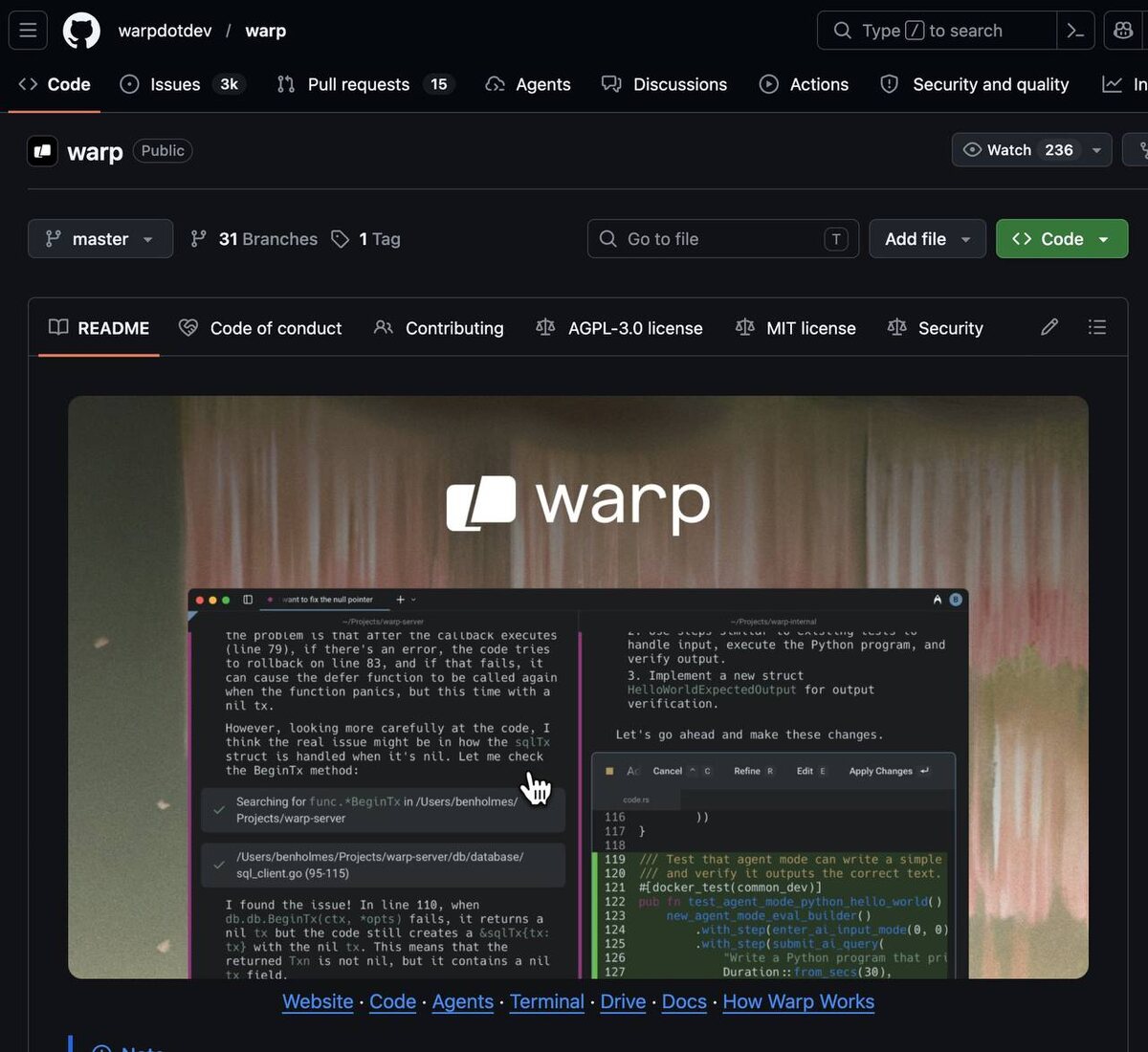Click the Go to file search field
Image resolution: width=1148 pixels, height=1052 pixels.
pos(723,239)
